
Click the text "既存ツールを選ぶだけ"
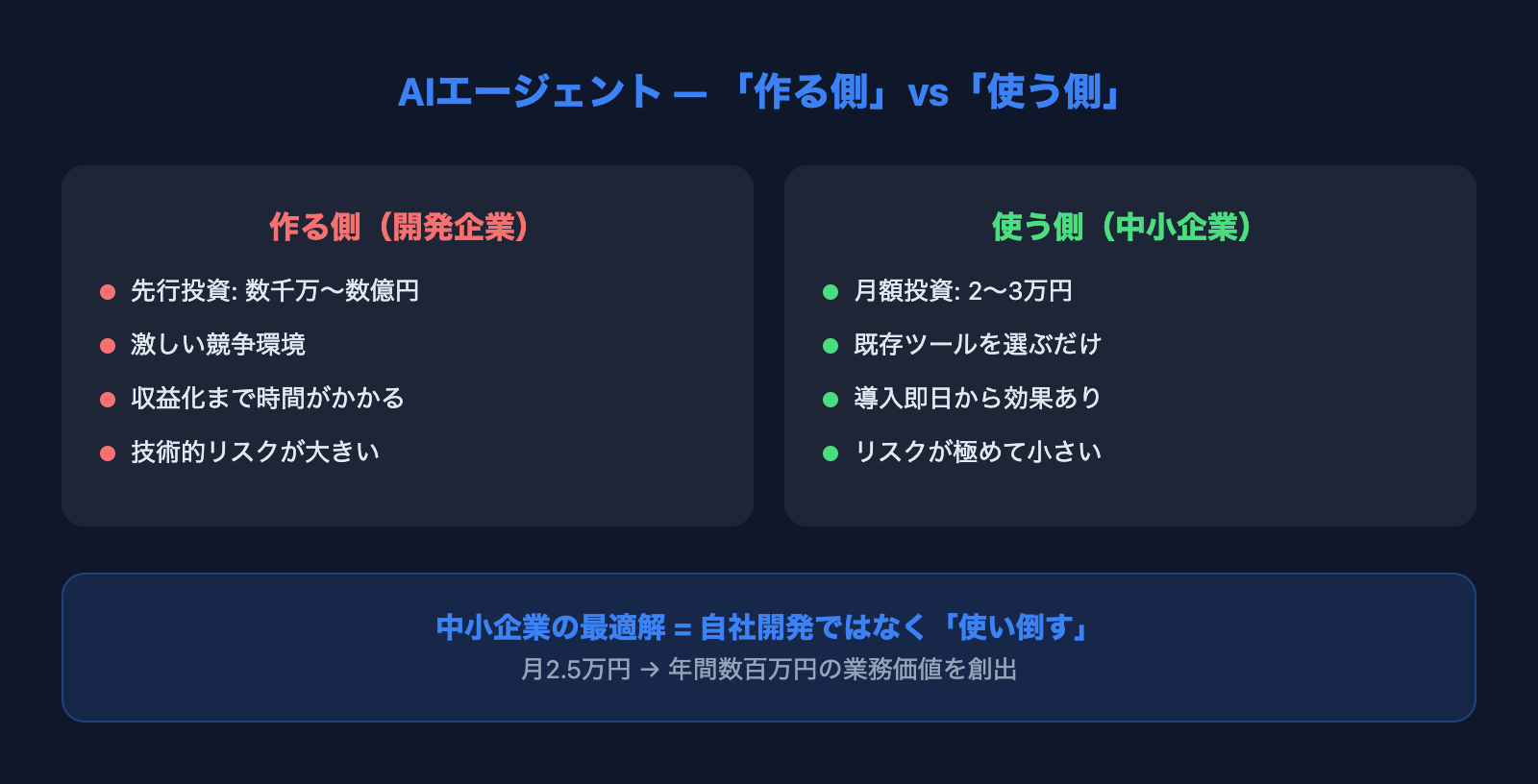(x=978, y=345)
